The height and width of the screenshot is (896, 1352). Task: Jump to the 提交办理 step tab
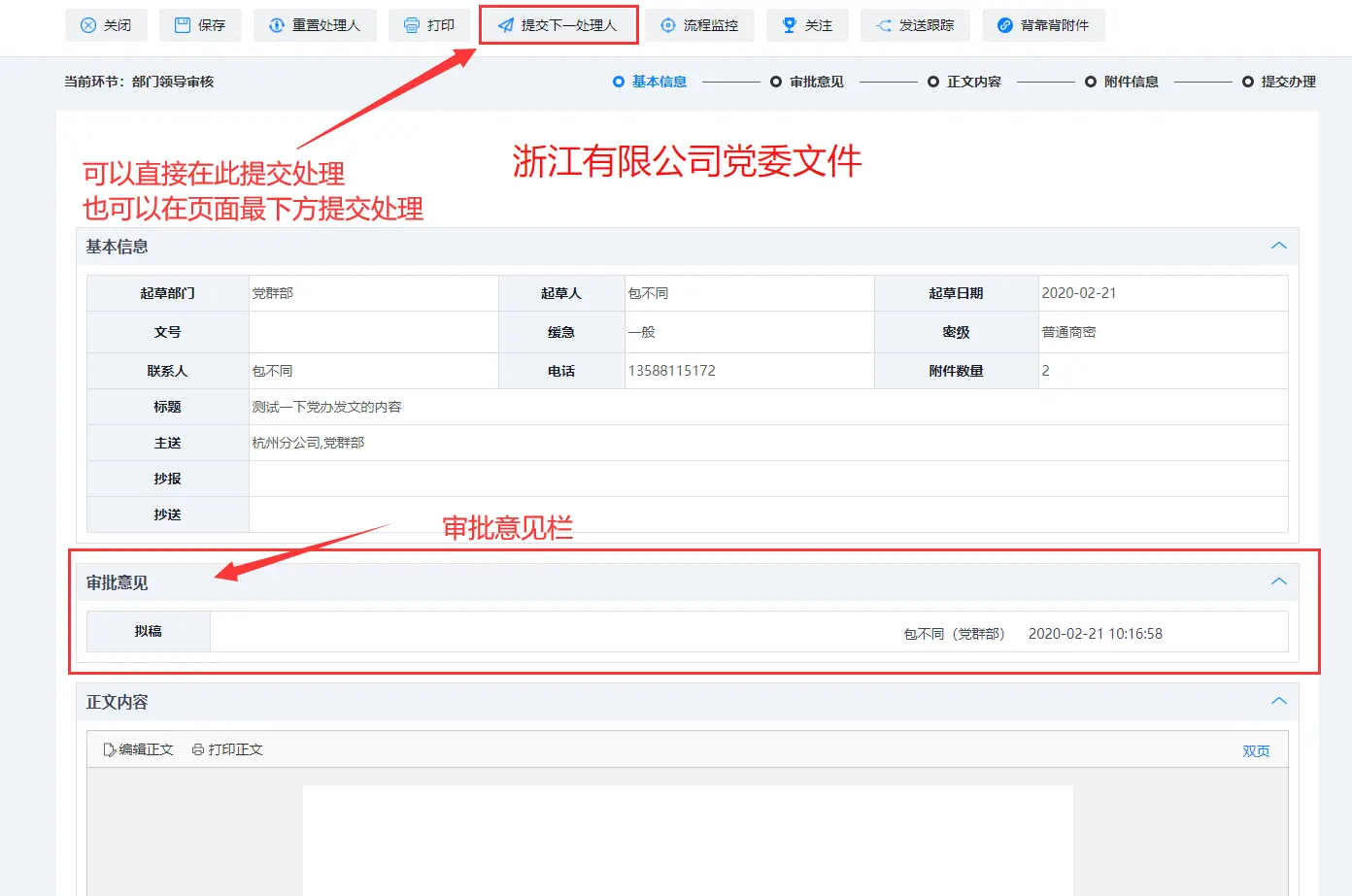pyautogui.click(x=1289, y=82)
